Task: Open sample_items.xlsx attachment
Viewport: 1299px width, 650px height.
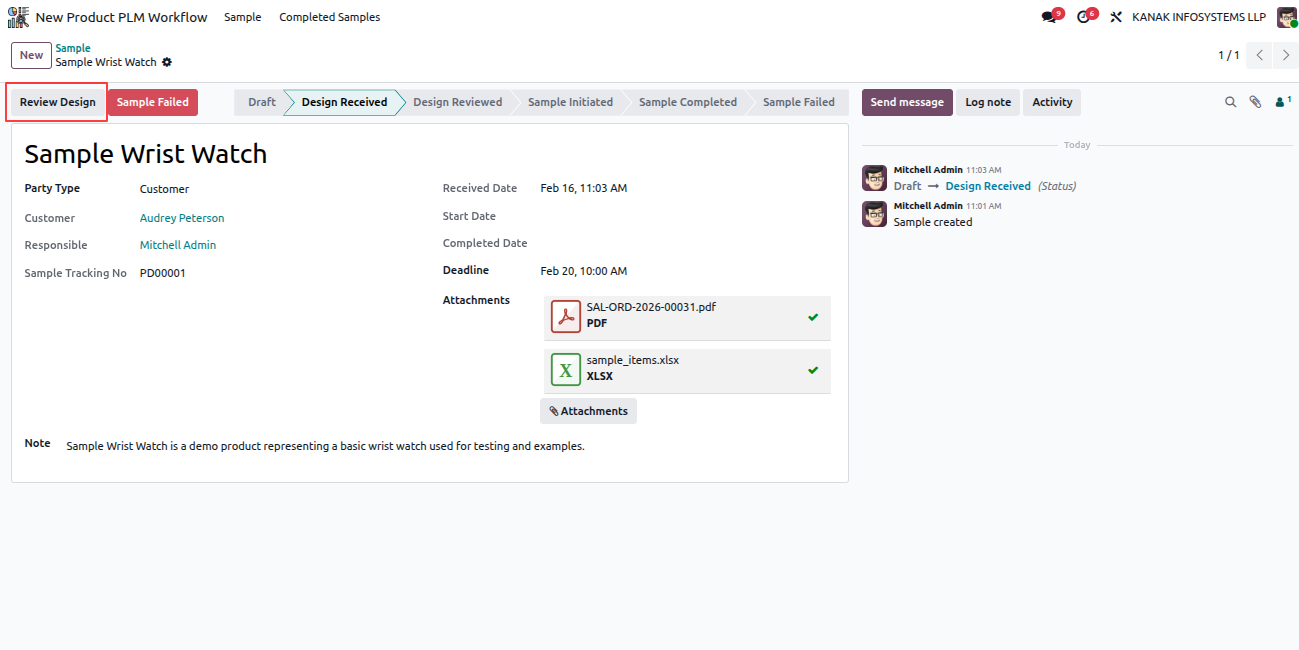Action: (x=633, y=360)
